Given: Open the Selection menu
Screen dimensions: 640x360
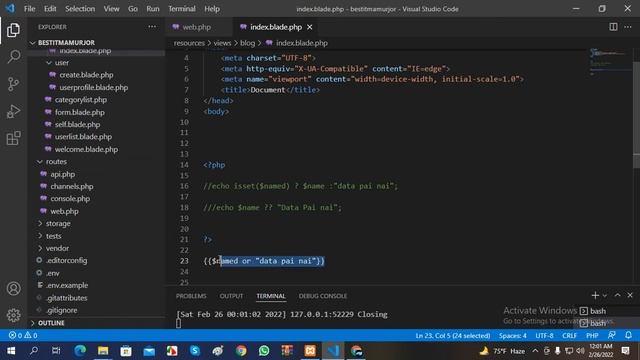Looking at the screenshot, I should pos(80,9).
